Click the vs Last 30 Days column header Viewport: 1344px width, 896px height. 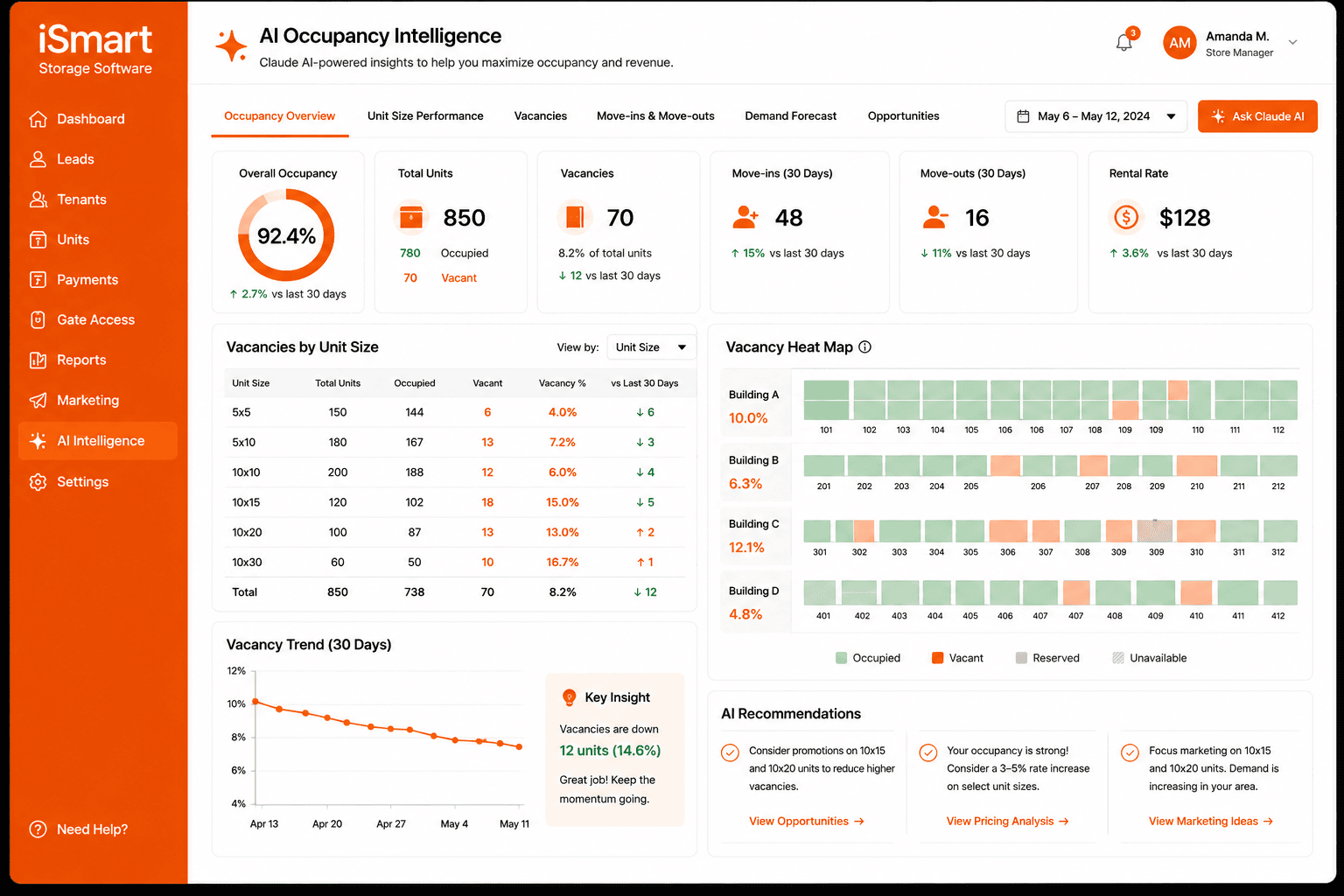[x=645, y=383]
